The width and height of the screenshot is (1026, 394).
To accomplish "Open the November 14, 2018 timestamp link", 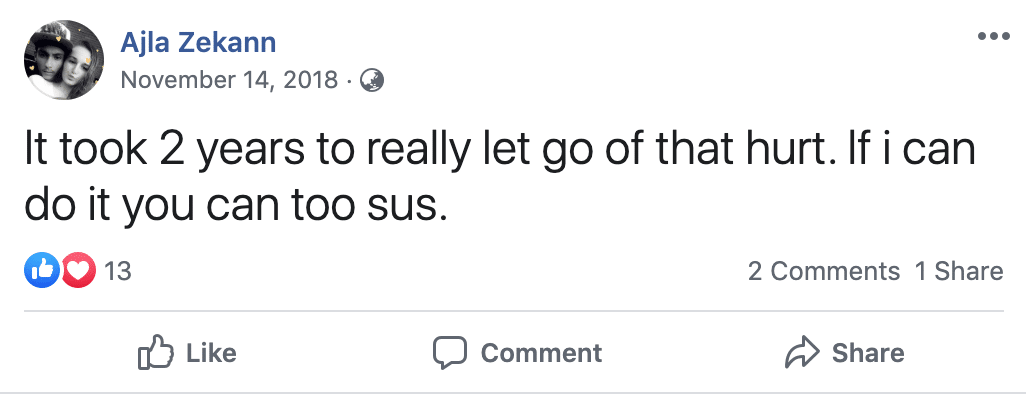I will coord(230,81).
